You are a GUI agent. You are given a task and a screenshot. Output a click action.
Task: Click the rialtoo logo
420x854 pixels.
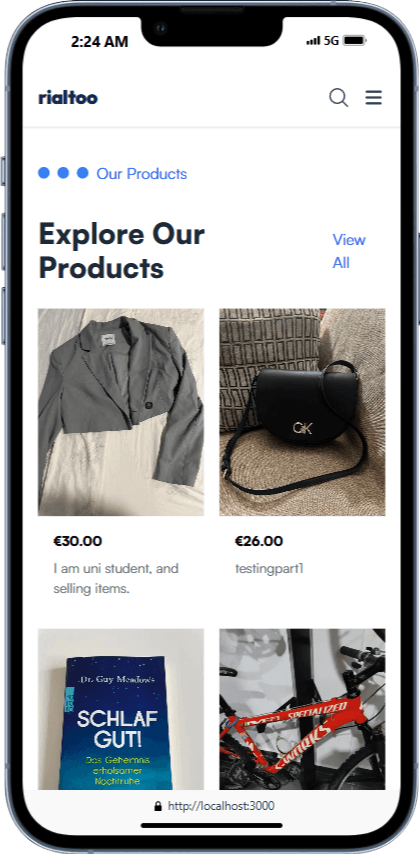(x=68, y=98)
